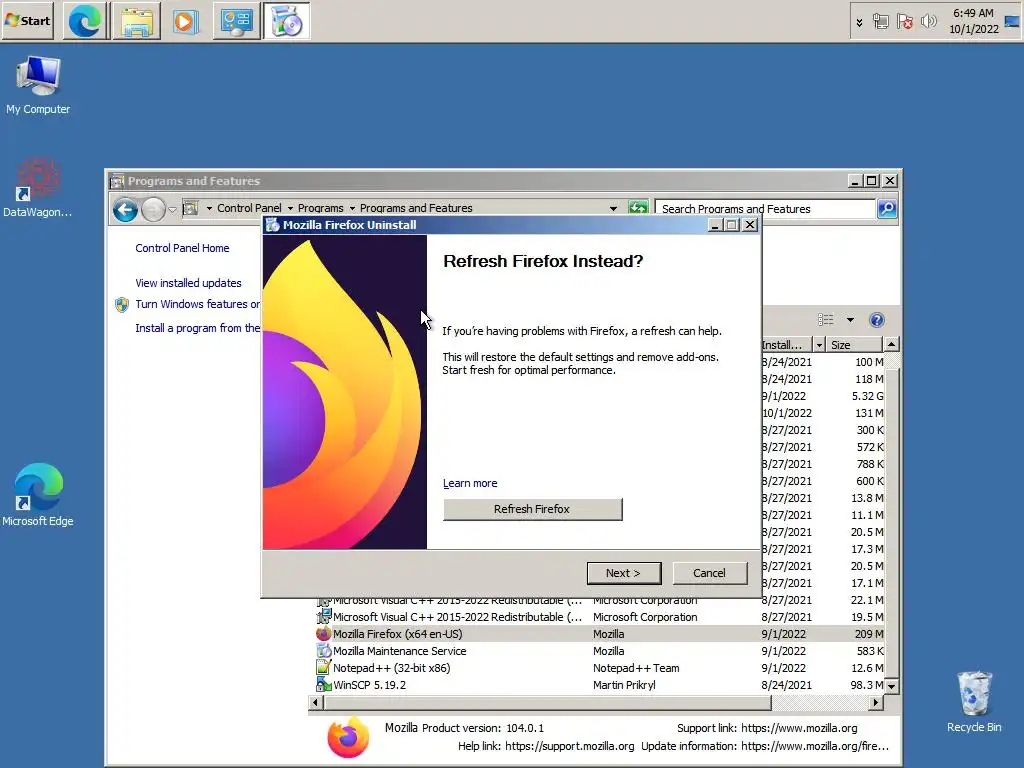The height and width of the screenshot is (768, 1024).
Task: Click the Notepad++ Team publisher cell
Action: [x=636, y=668]
